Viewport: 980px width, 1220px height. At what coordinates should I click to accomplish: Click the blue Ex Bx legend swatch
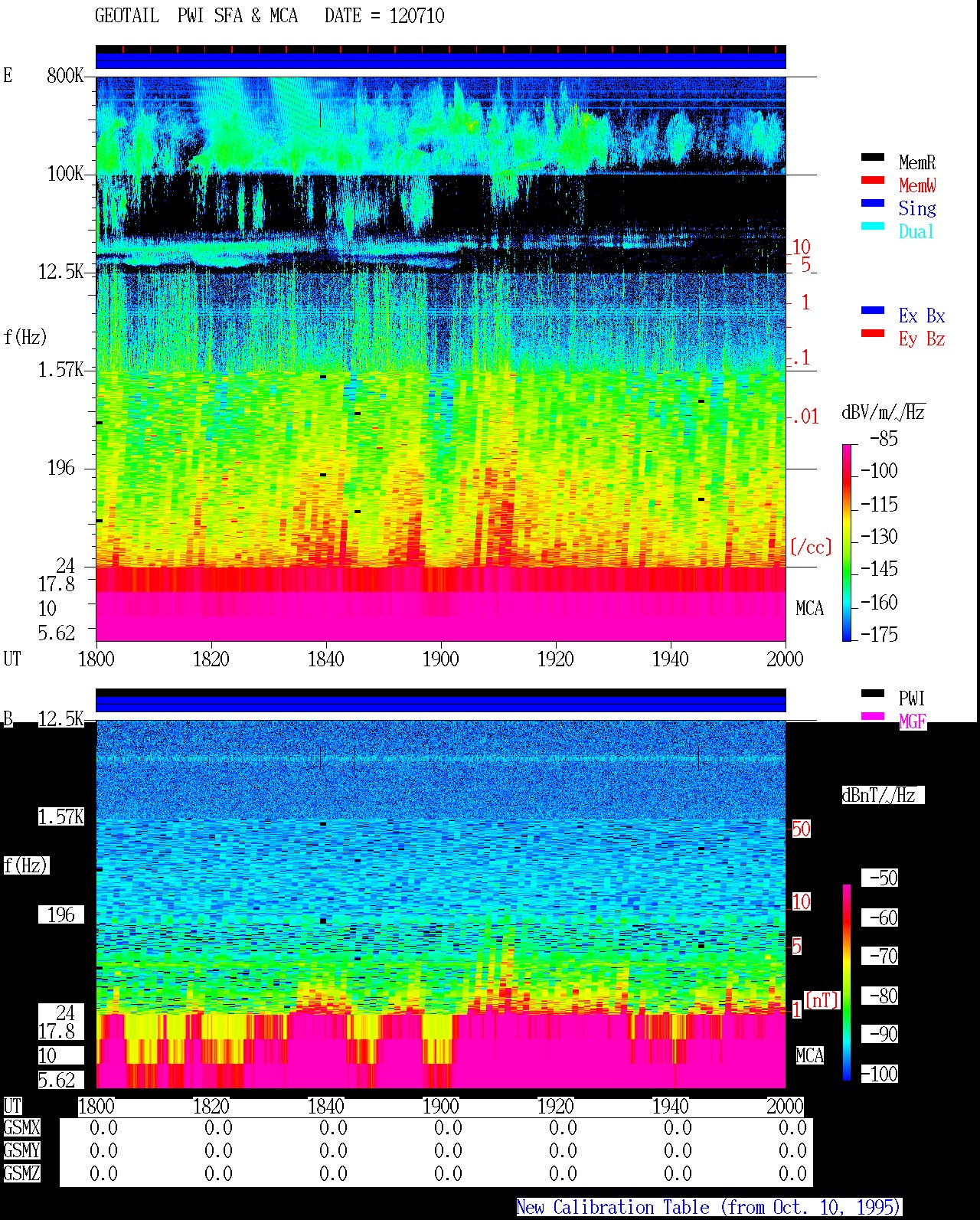pos(872,310)
